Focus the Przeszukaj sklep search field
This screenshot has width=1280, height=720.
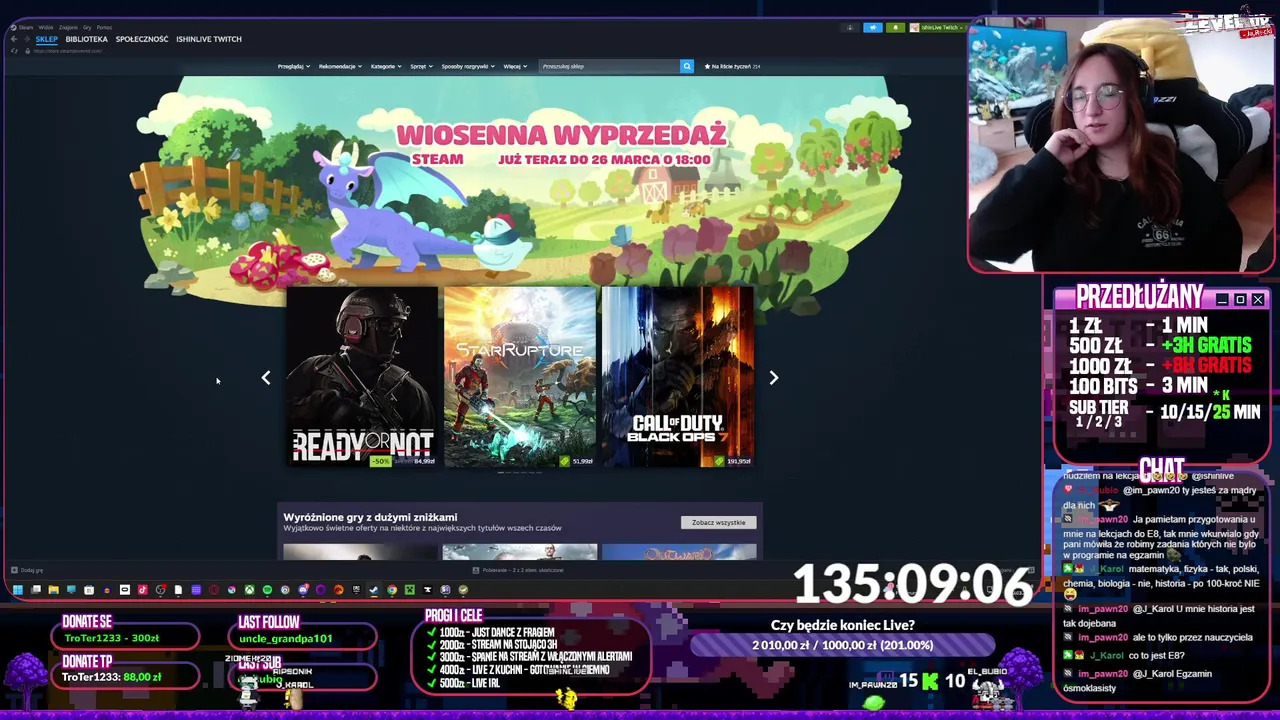click(609, 66)
